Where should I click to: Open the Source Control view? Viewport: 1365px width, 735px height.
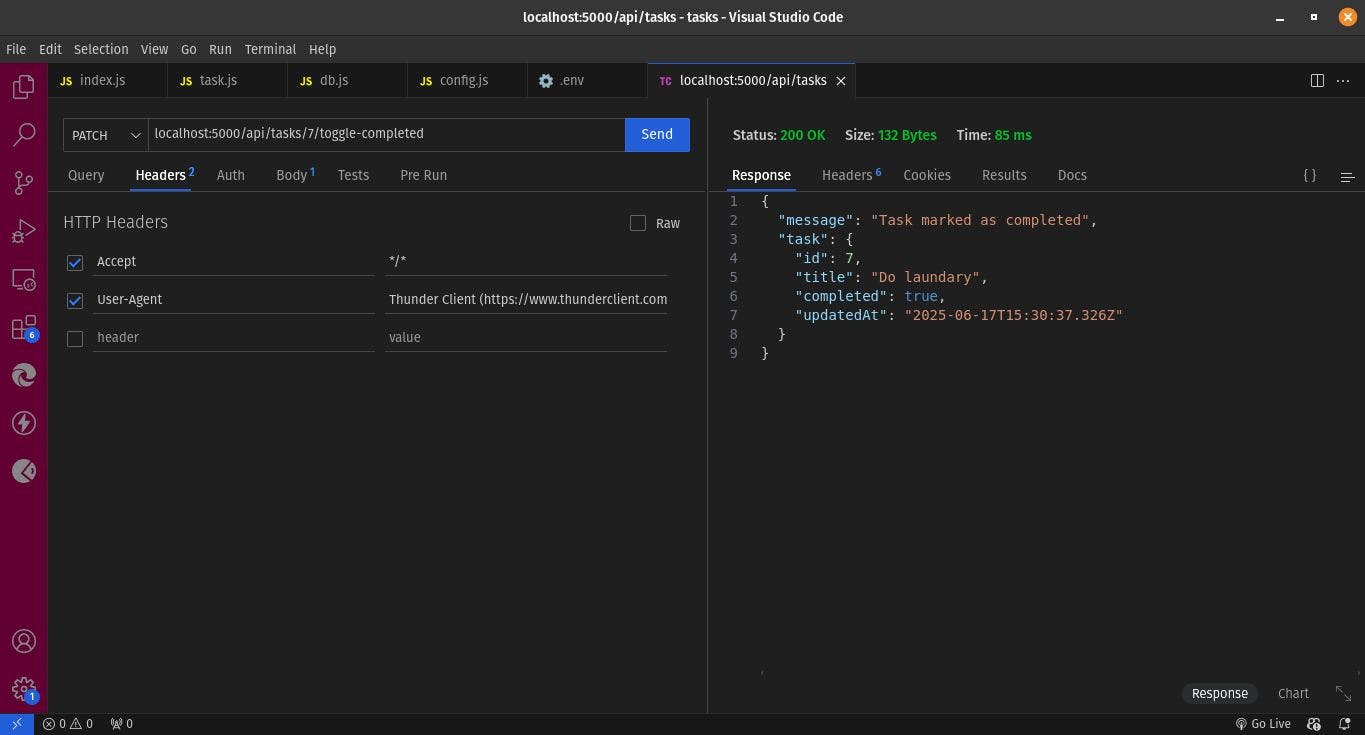(x=24, y=183)
